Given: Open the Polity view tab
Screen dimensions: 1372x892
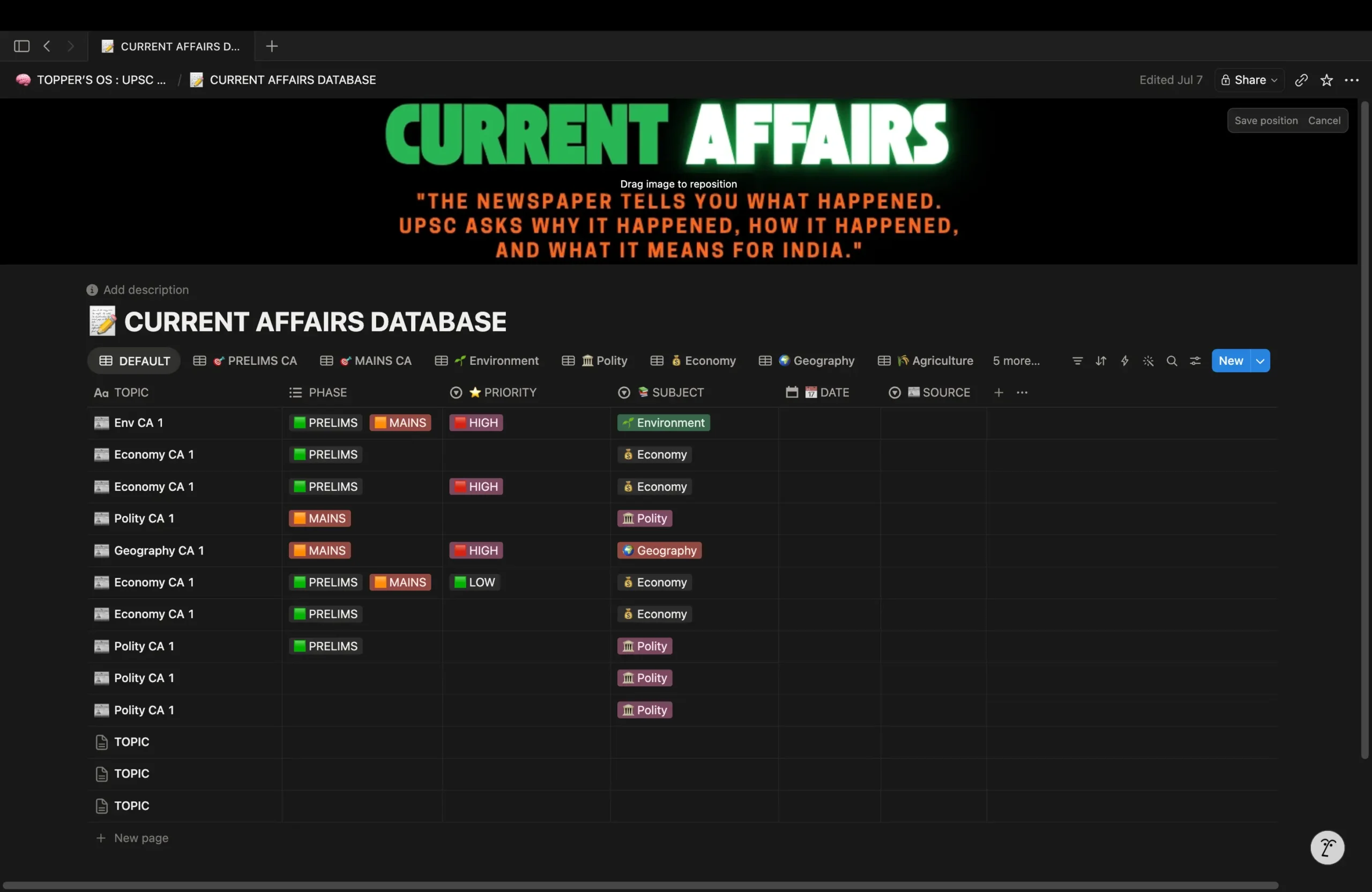Looking at the screenshot, I should [594, 361].
